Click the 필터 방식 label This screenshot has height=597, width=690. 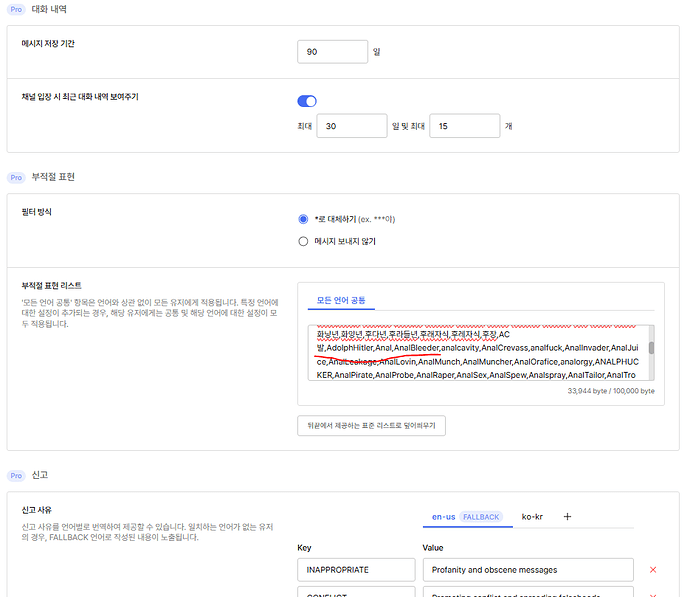pyautogui.click(x=37, y=212)
